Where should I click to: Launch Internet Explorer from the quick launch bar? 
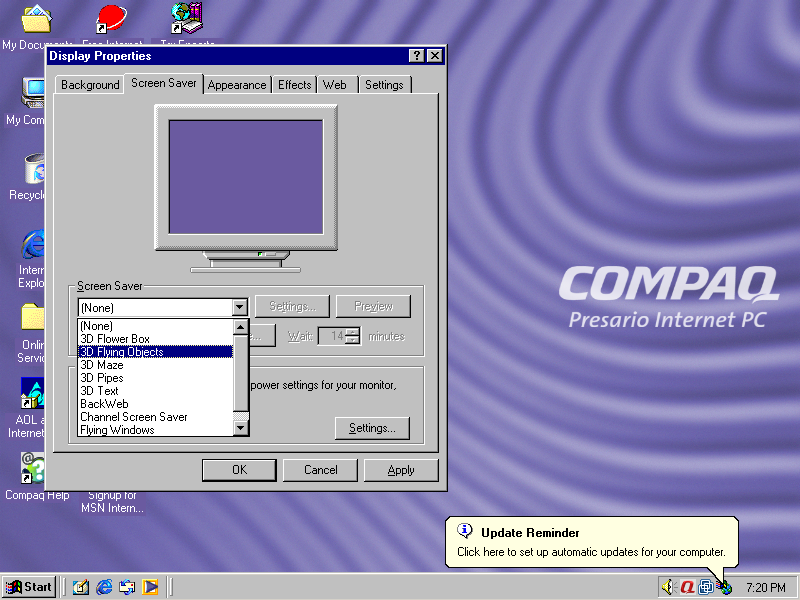(104, 587)
